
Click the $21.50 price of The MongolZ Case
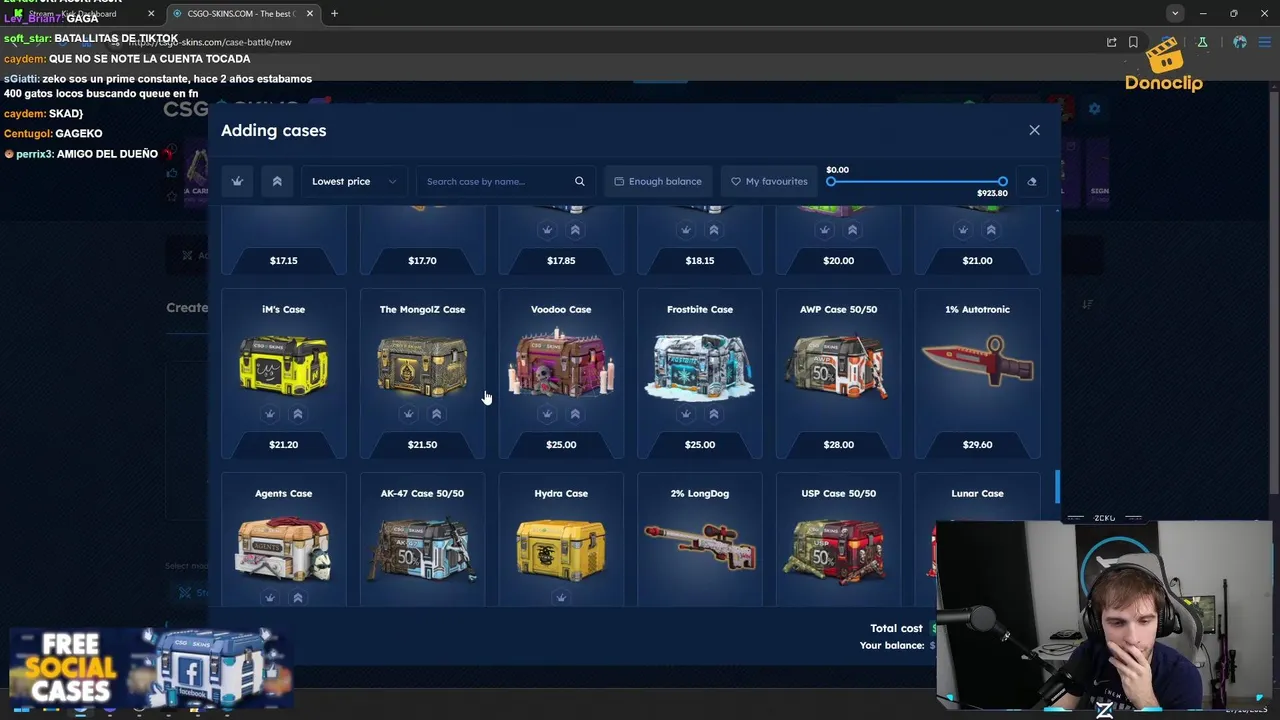click(422, 444)
